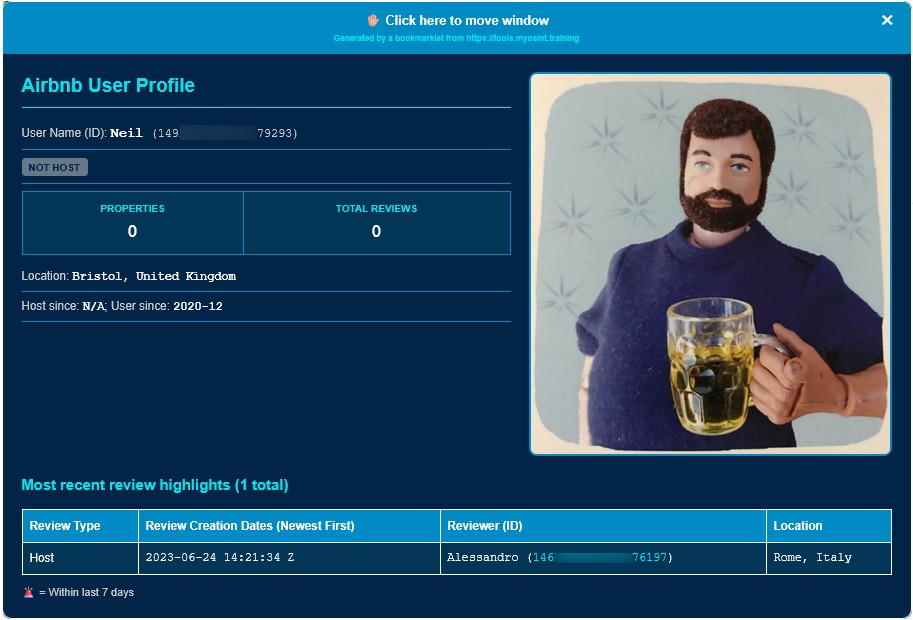Click the Rome, Italy location cell
The width and height of the screenshot is (913, 620).
(x=812, y=557)
